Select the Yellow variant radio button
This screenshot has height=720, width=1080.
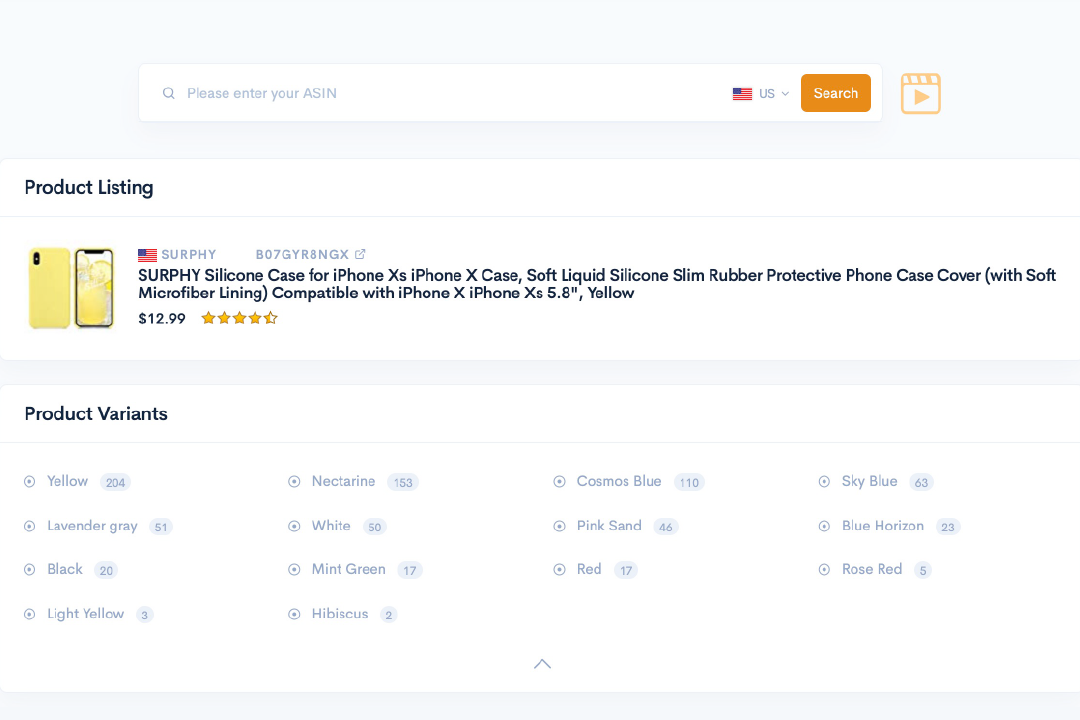pyautogui.click(x=30, y=482)
